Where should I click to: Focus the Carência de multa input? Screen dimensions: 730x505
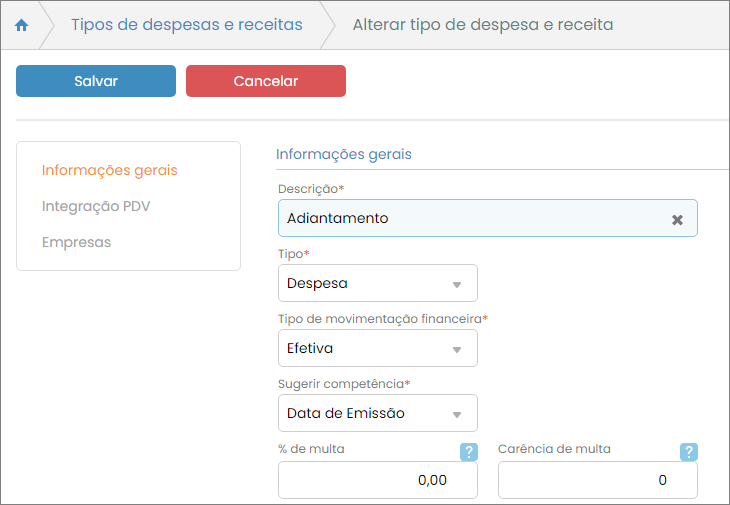click(597, 480)
